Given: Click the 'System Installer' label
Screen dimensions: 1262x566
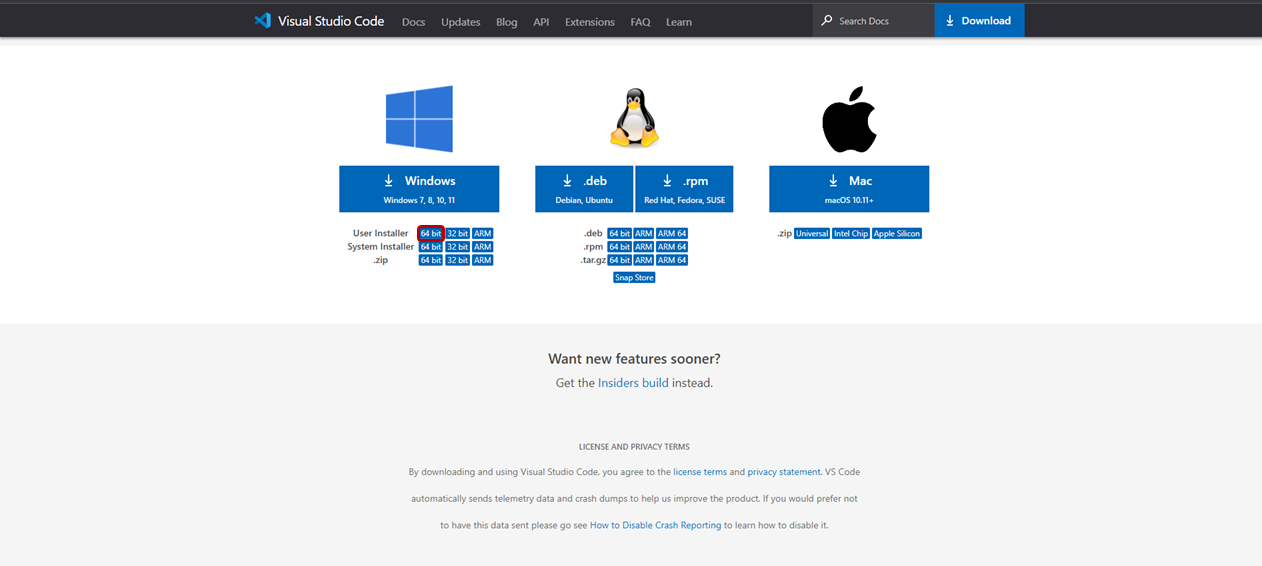Looking at the screenshot, I should pyautogui.click(x=381, y=247).
